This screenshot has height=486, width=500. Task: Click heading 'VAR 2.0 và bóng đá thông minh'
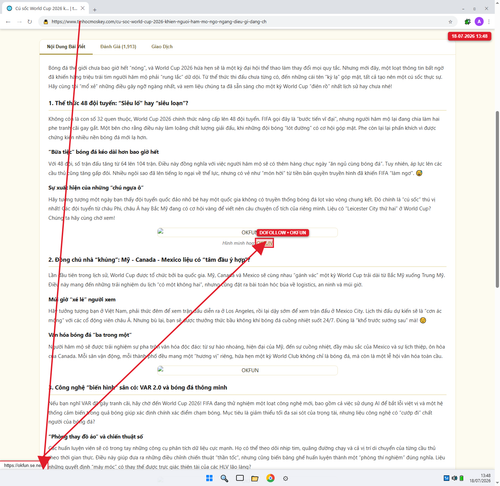point(138,387)
